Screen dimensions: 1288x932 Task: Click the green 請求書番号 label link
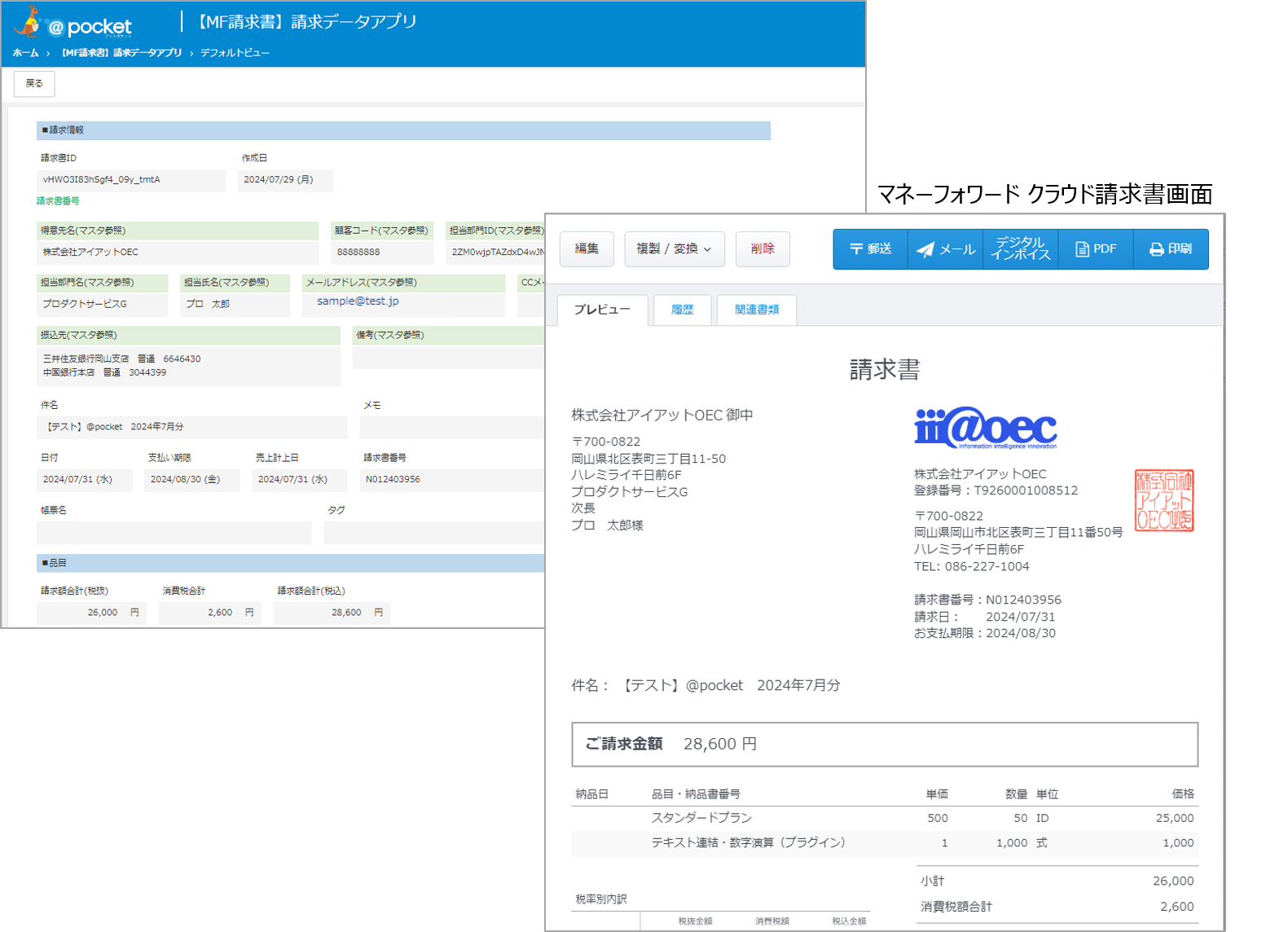click(x=58, y=201)
